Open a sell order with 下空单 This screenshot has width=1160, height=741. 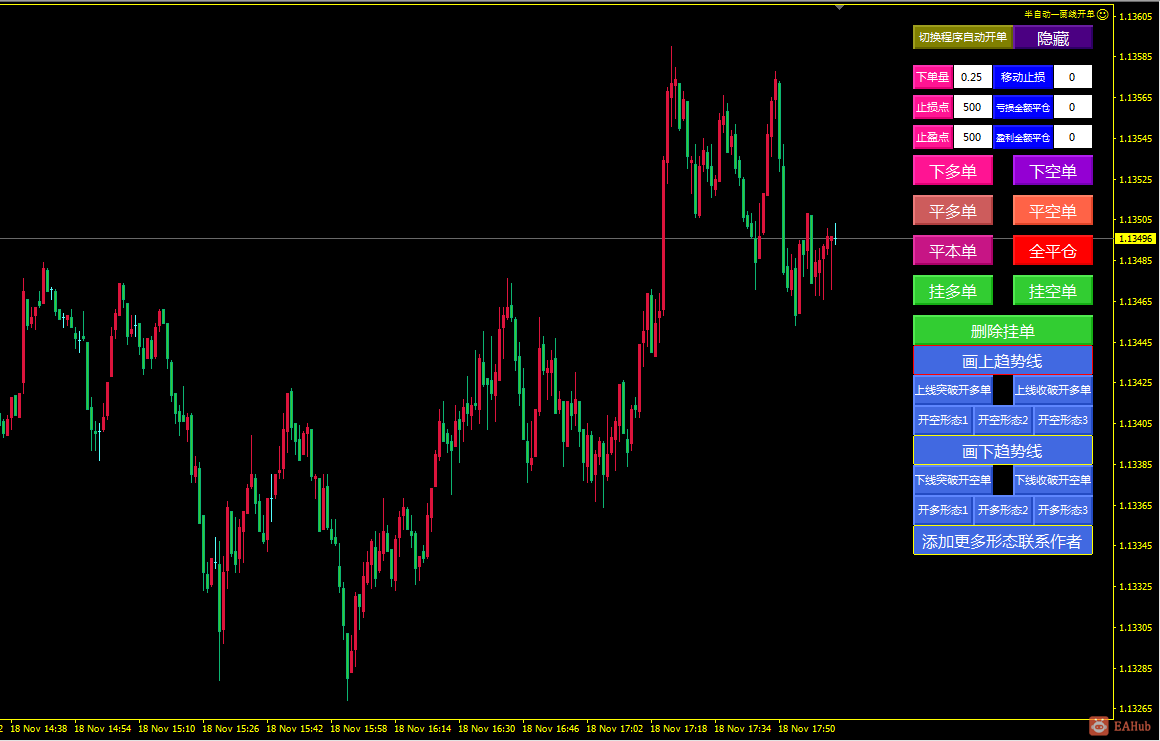1053,171
